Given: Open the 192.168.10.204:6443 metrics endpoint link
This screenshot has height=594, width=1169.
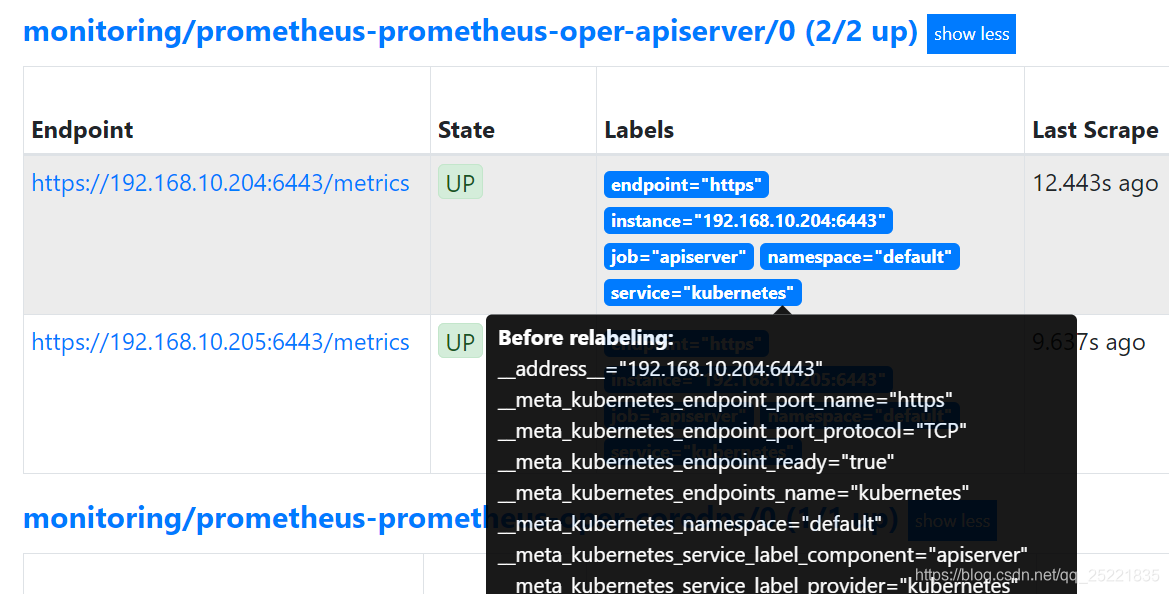Looking at the screenshot, I should [x=220, y=182].
